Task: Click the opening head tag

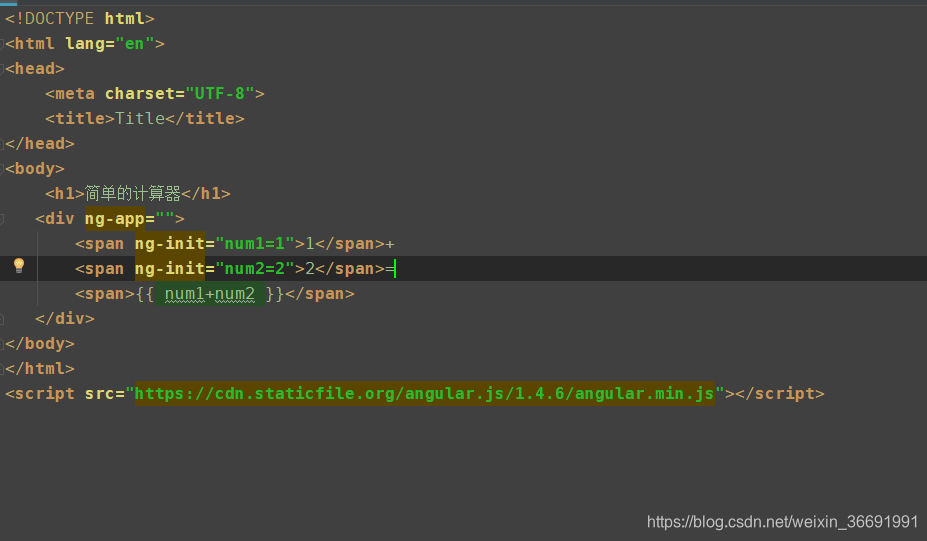Action: coord(35,69)
